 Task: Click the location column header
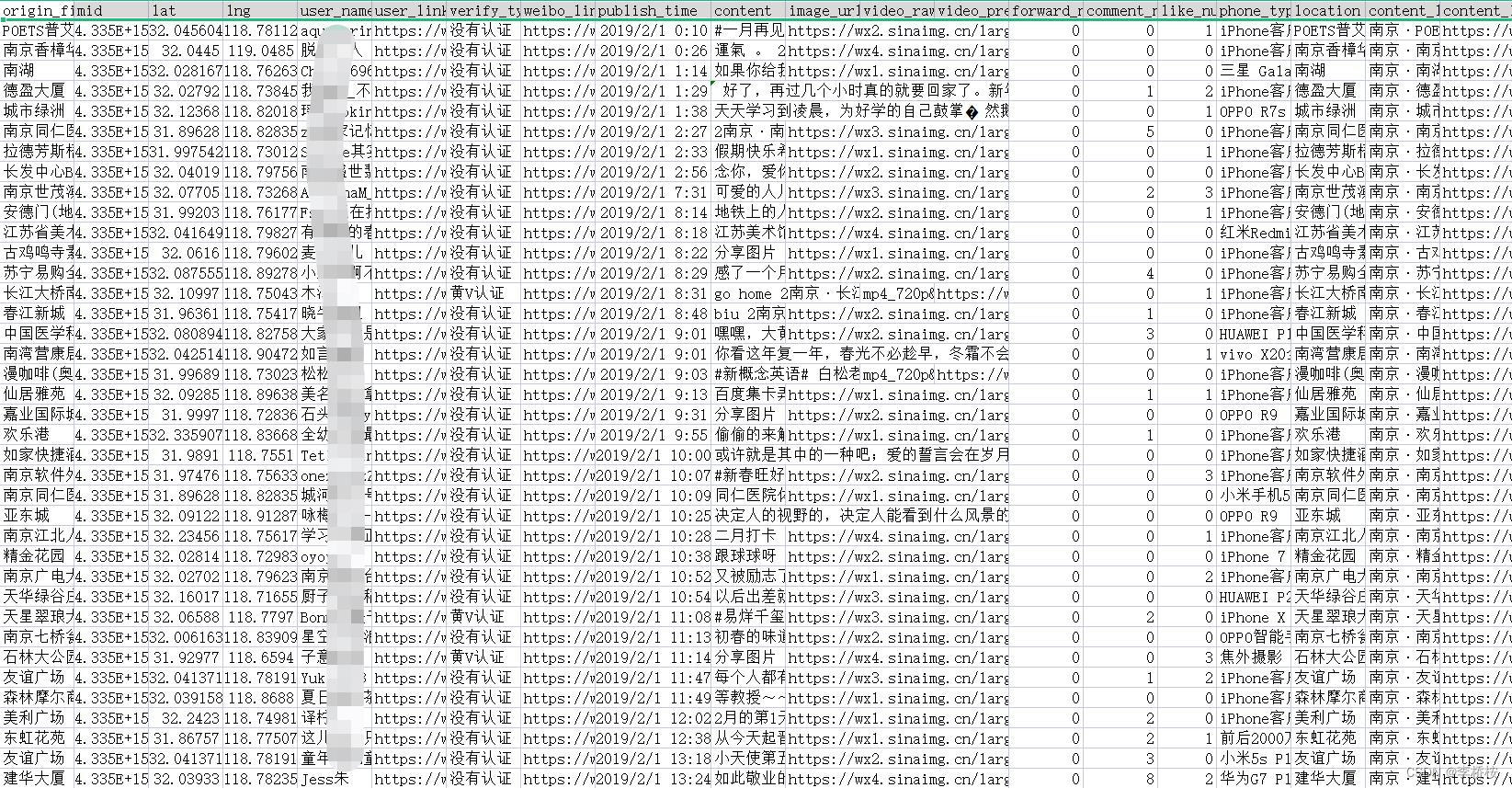point(1328,11)
